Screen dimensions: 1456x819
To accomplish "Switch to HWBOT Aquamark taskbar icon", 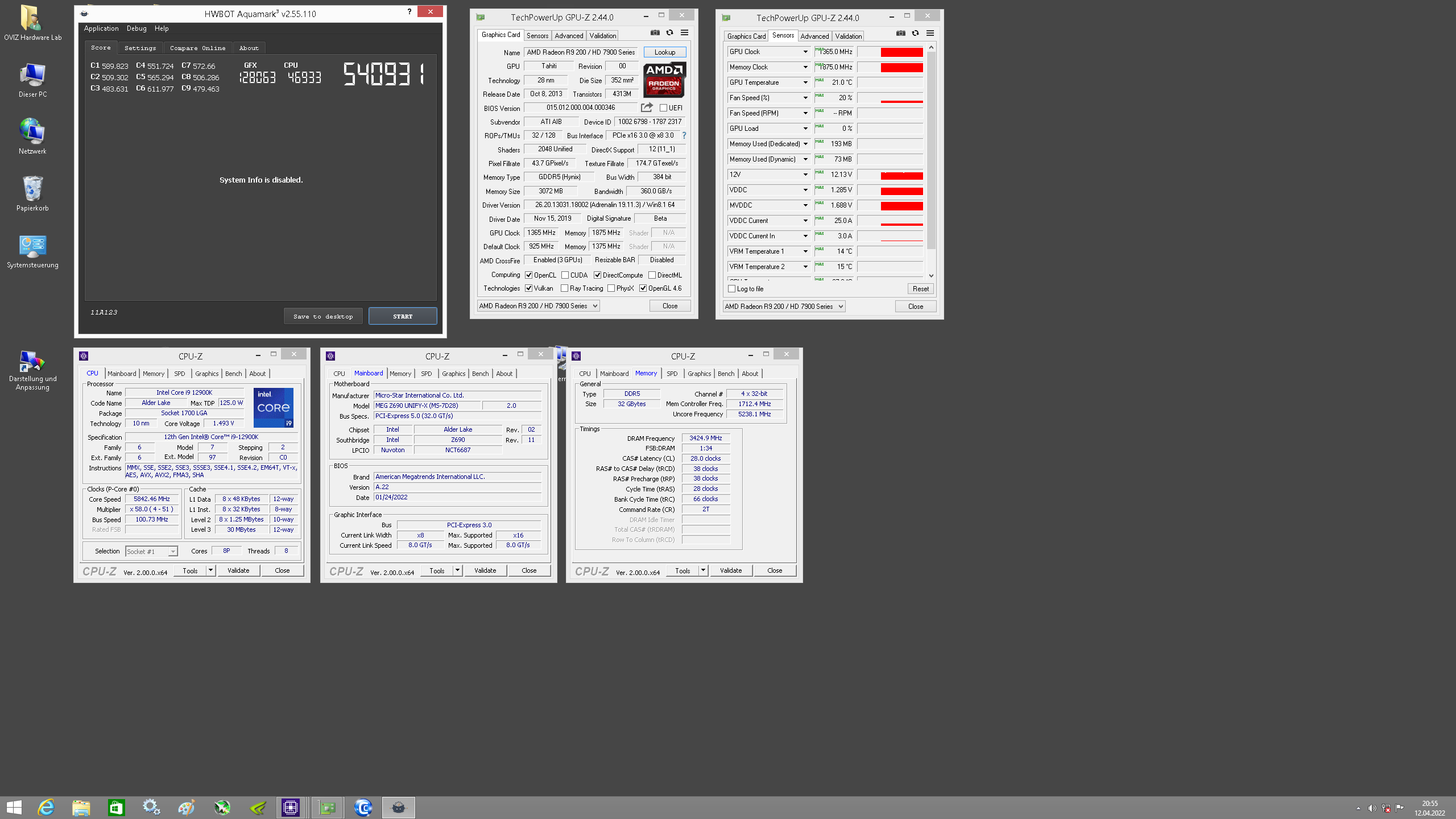I will [x=398, y=808].
